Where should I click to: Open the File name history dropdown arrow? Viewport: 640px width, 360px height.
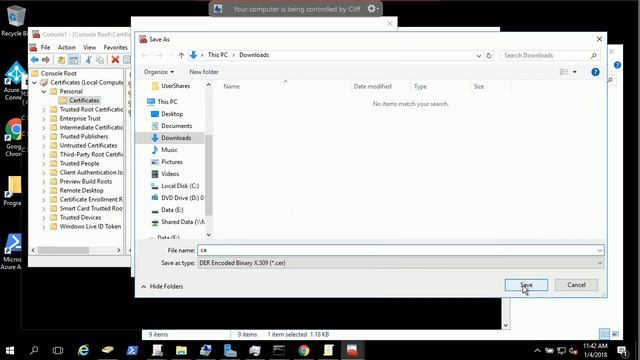[600, 250]
